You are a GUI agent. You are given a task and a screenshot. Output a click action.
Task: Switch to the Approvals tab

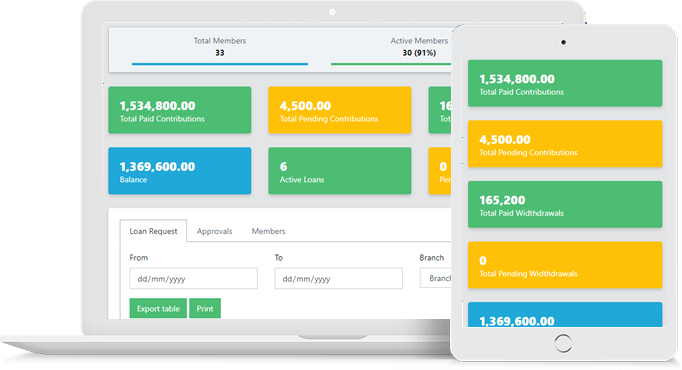(x=214, y=231)
